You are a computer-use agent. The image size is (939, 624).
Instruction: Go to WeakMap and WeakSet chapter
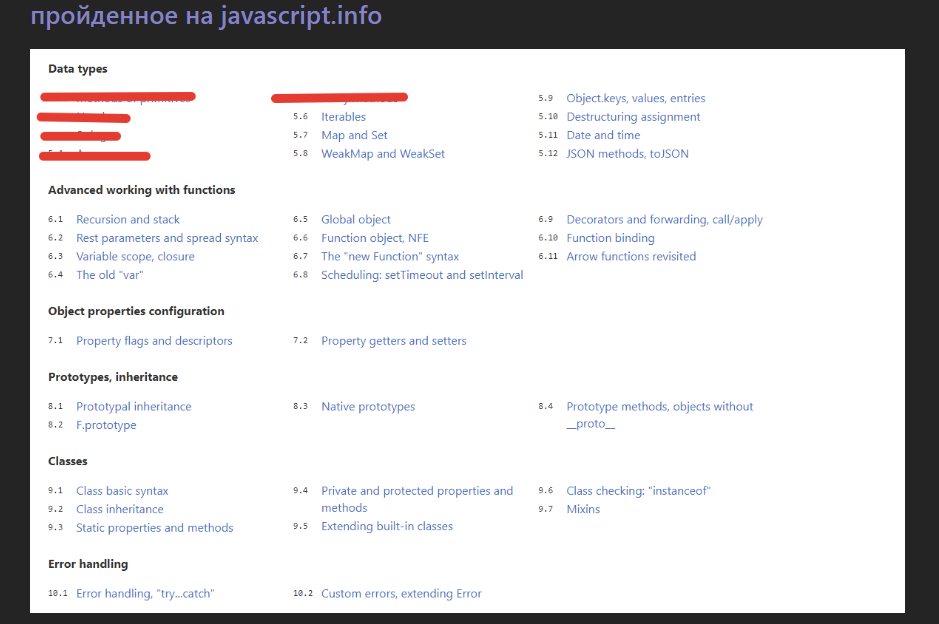(x=383, y=154)
